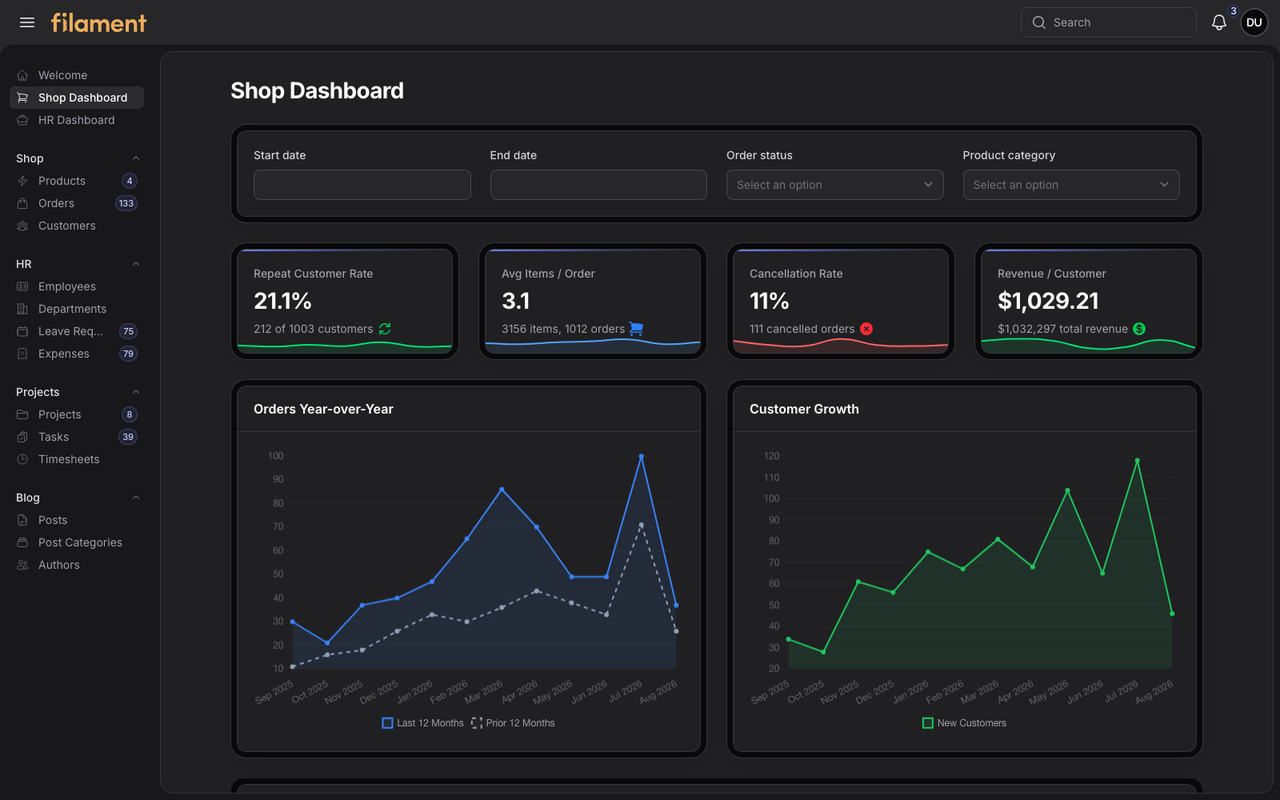
Task: Click the Repeat Customer Rate value 21.1%
Action: (x=283, y=301)
